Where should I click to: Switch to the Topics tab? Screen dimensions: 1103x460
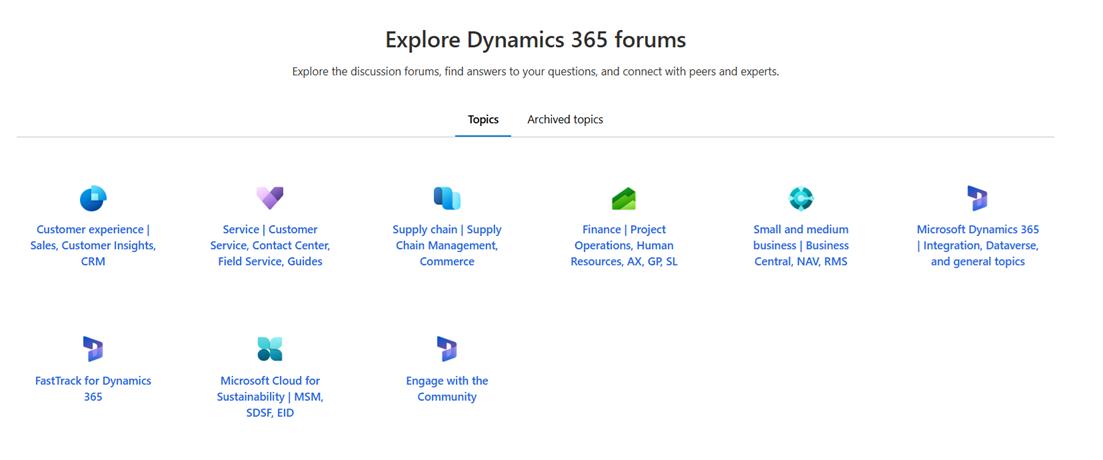483,120
